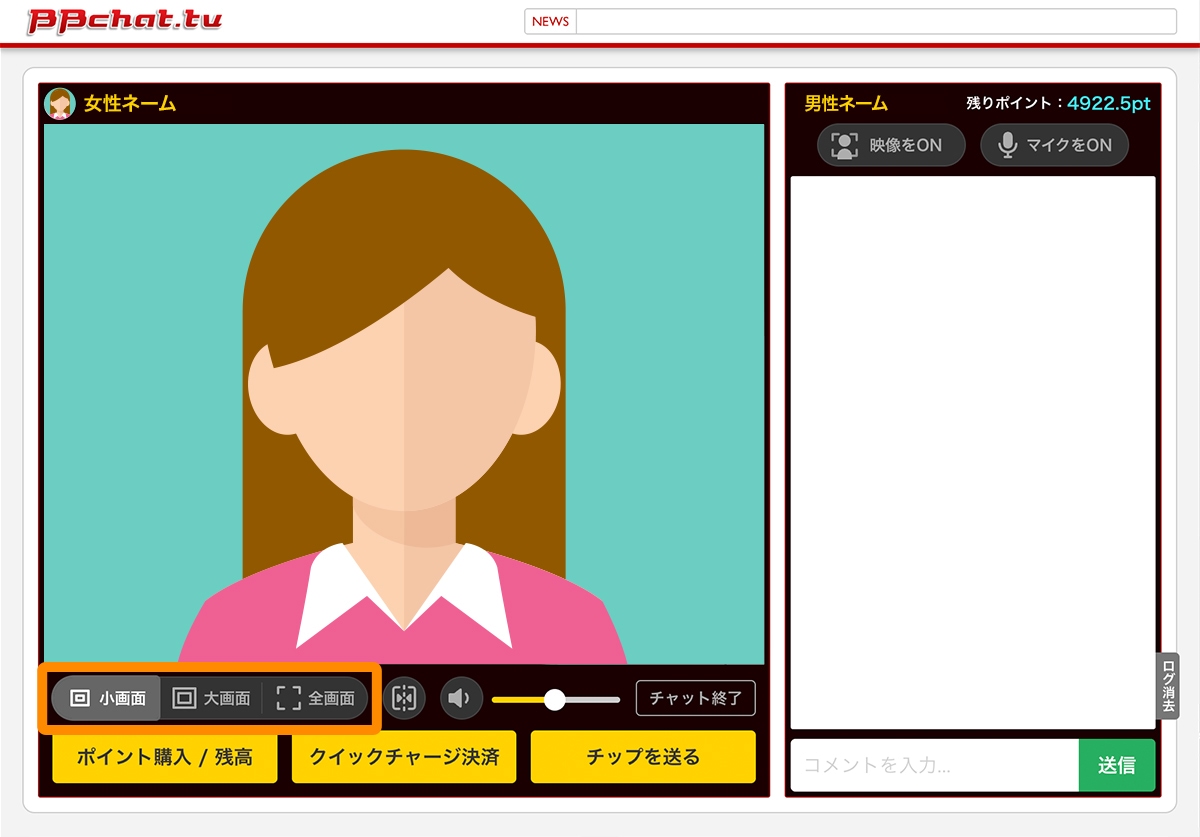Click the green 送信 send button

pos(1117,763)
